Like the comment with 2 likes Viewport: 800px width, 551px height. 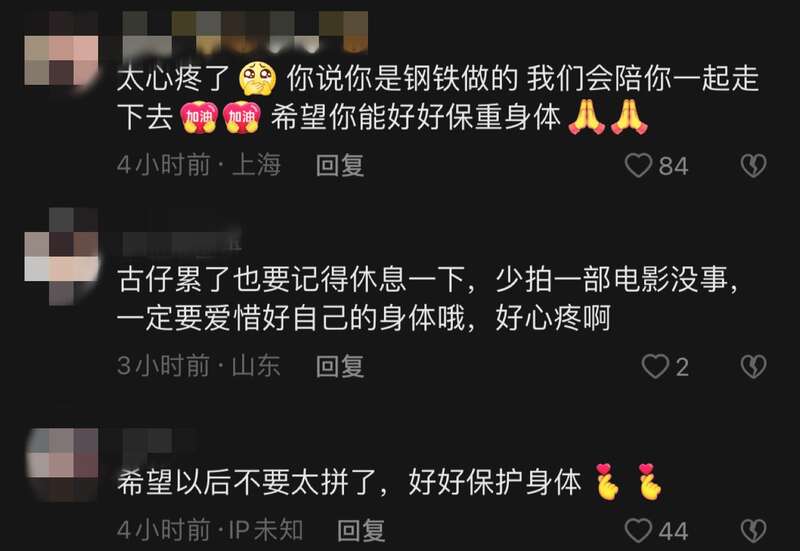655,366
